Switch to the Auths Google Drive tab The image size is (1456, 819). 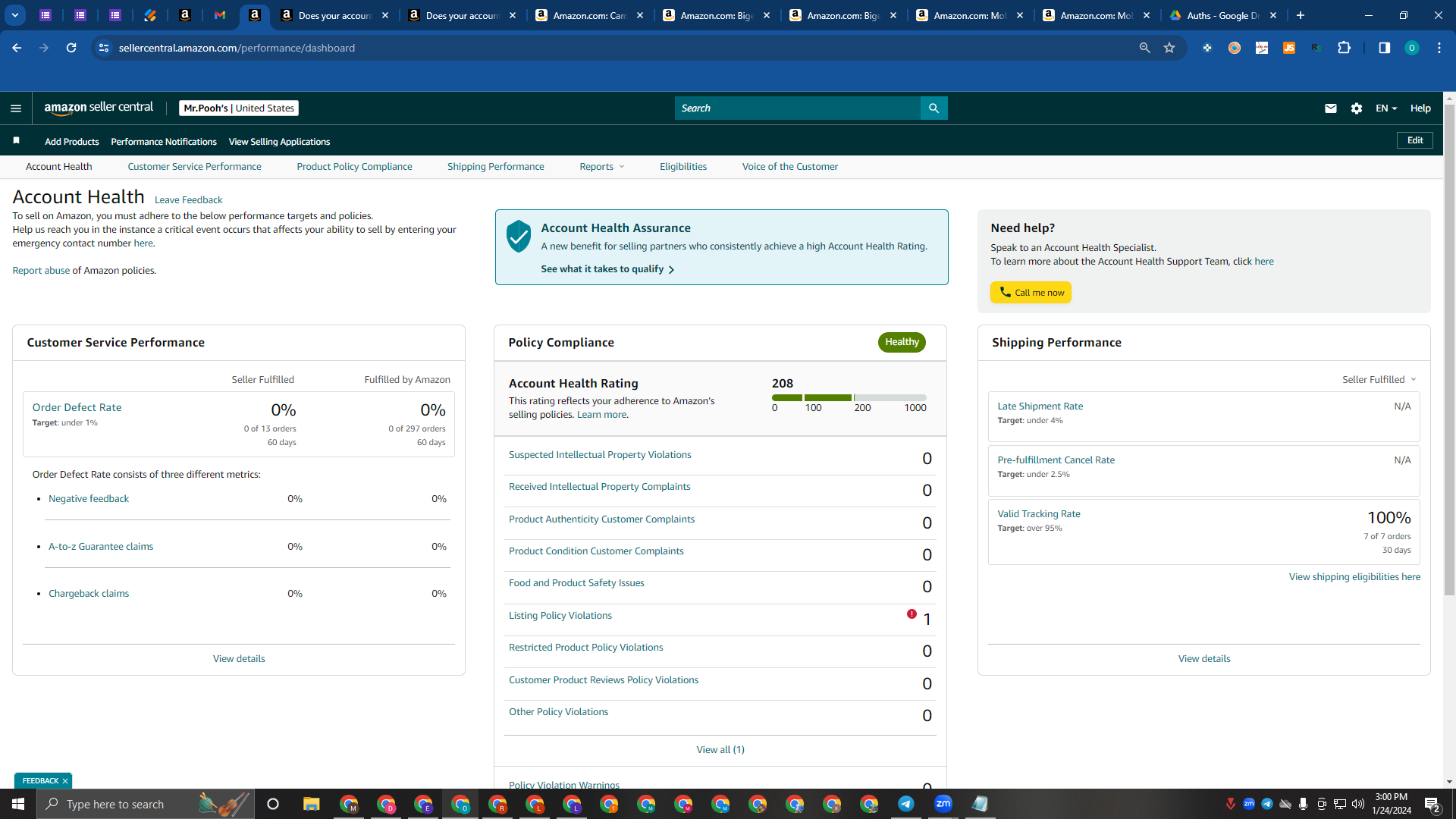coord(1223,15)
